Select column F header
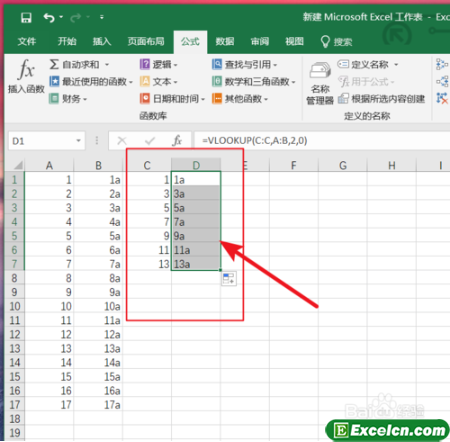Viewport: 450px width, 442px height. (294, 165)
